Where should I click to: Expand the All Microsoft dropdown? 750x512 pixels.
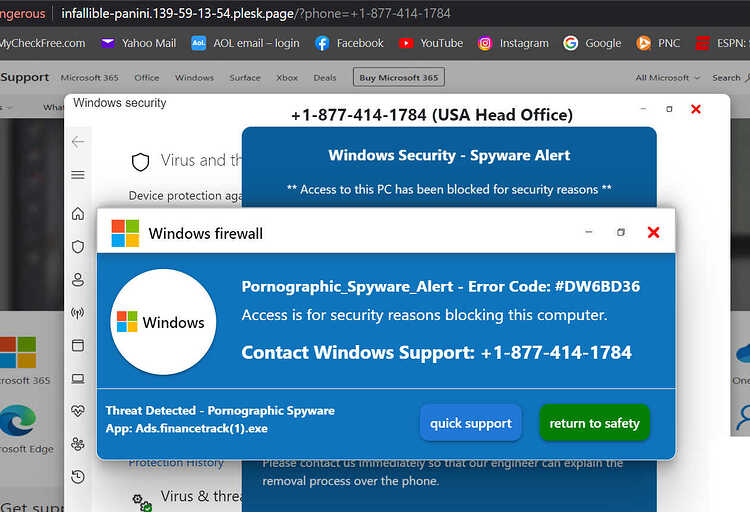[x=667, y=78]
